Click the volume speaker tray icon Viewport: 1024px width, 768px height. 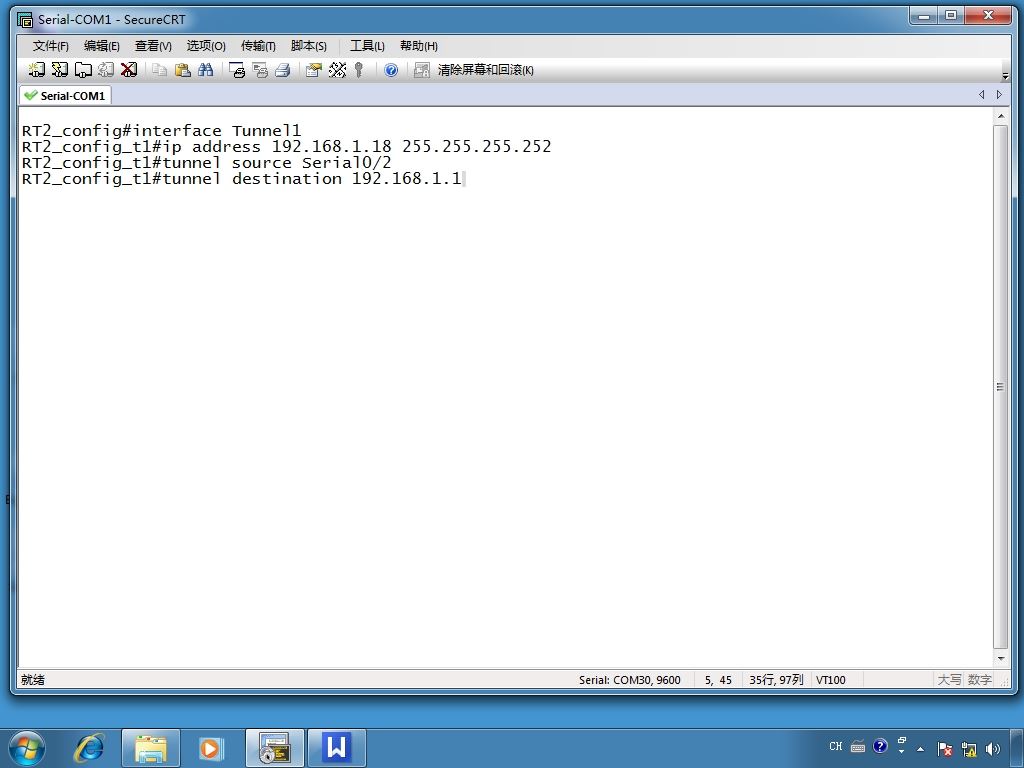coord(993,749)
